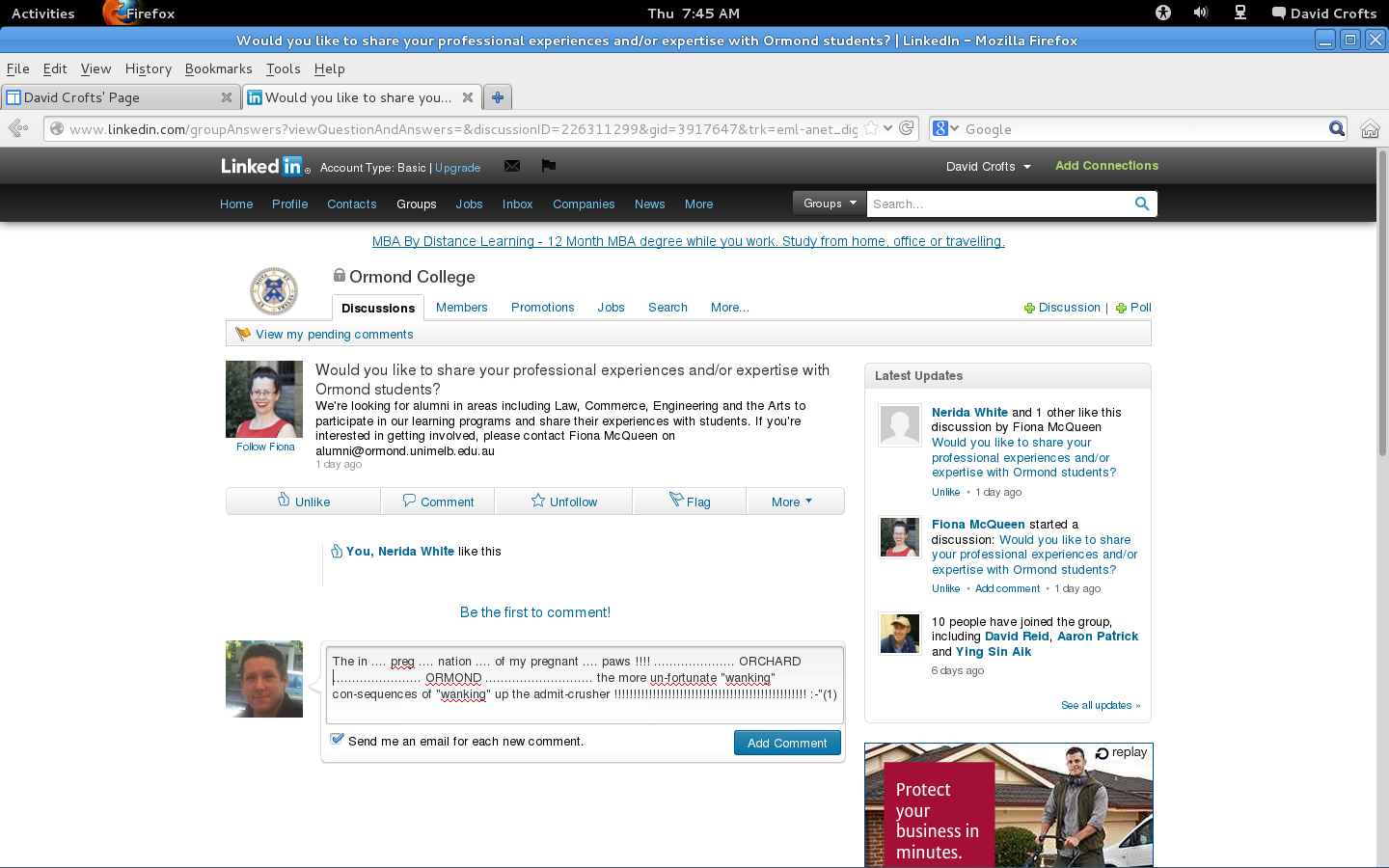Select the Discussions tab
1389x868 pixels.
(378, 308)
